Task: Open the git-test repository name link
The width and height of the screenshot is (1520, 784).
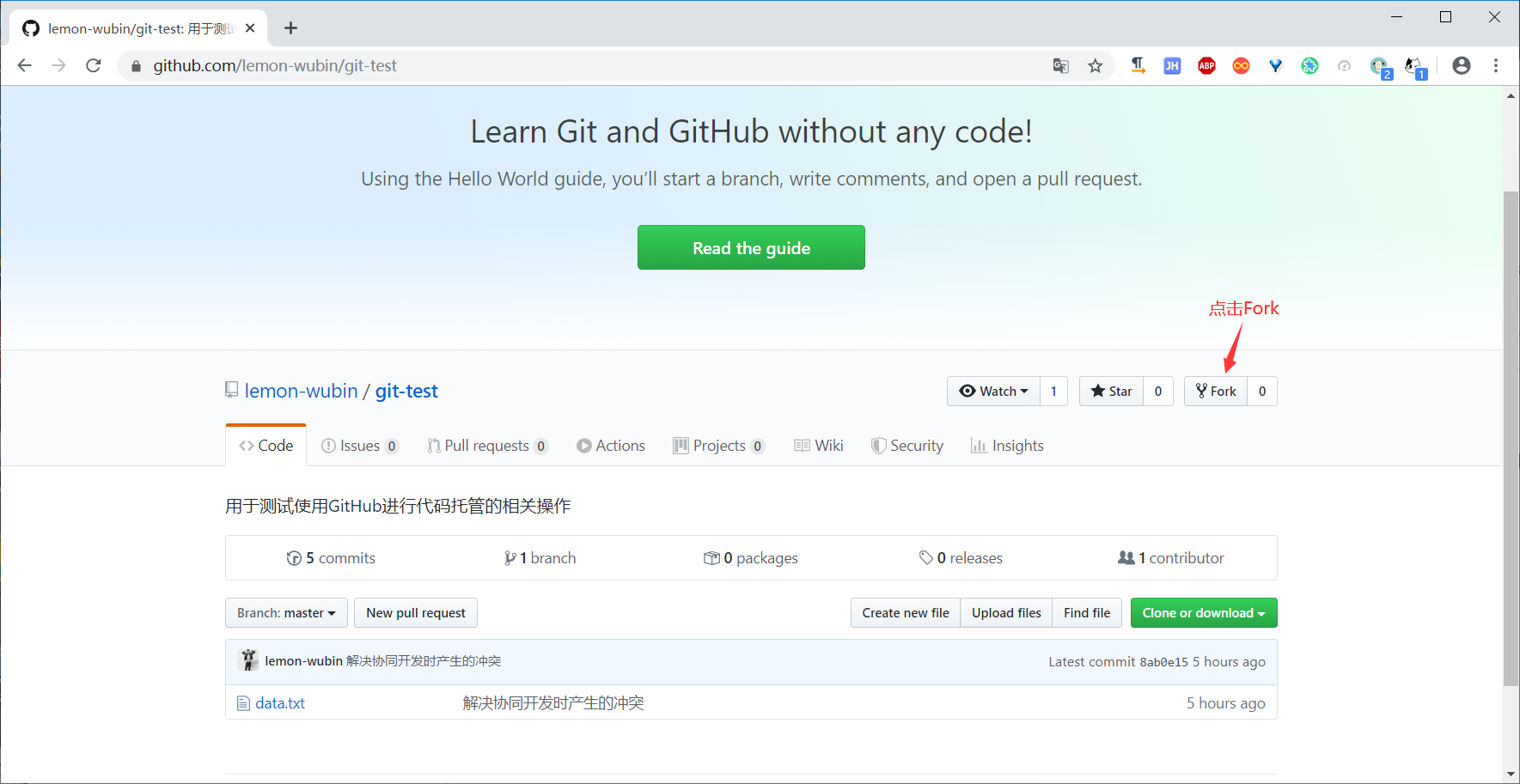Action: (x=406, y=391)
